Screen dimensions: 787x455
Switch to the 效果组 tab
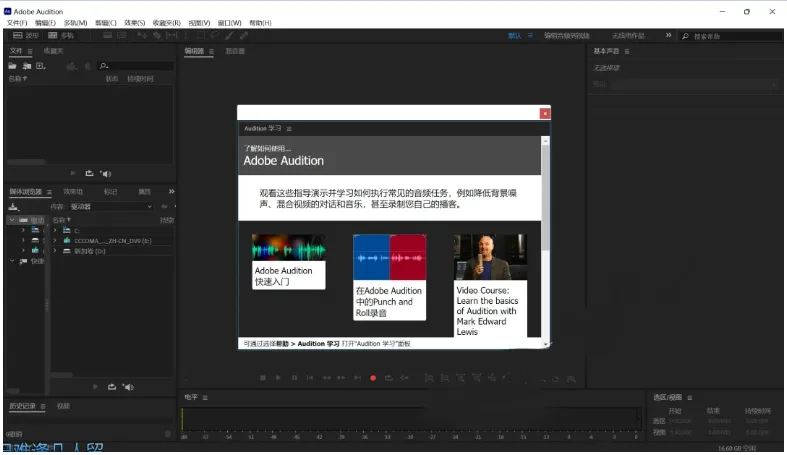point(73,192)
